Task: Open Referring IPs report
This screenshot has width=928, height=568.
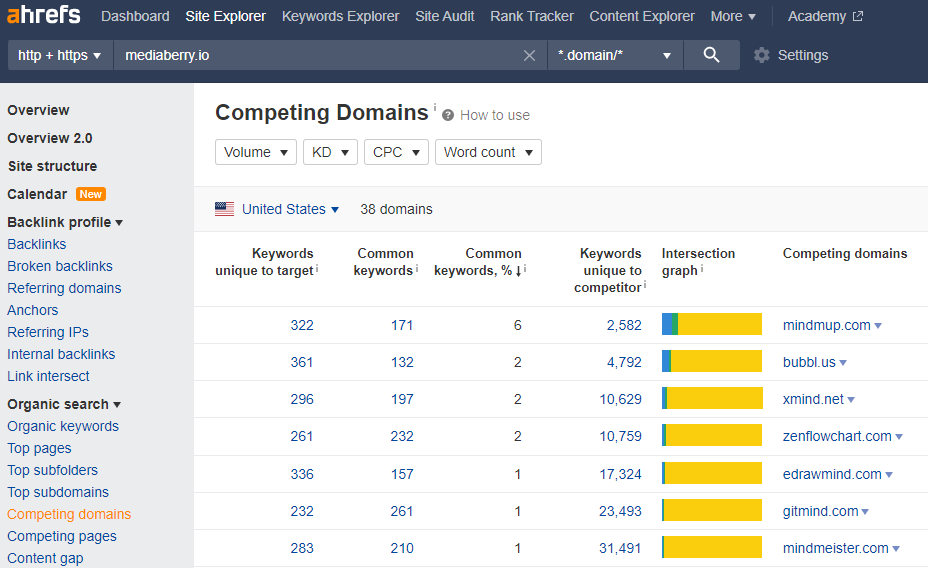Action: (x=48, y=332)
